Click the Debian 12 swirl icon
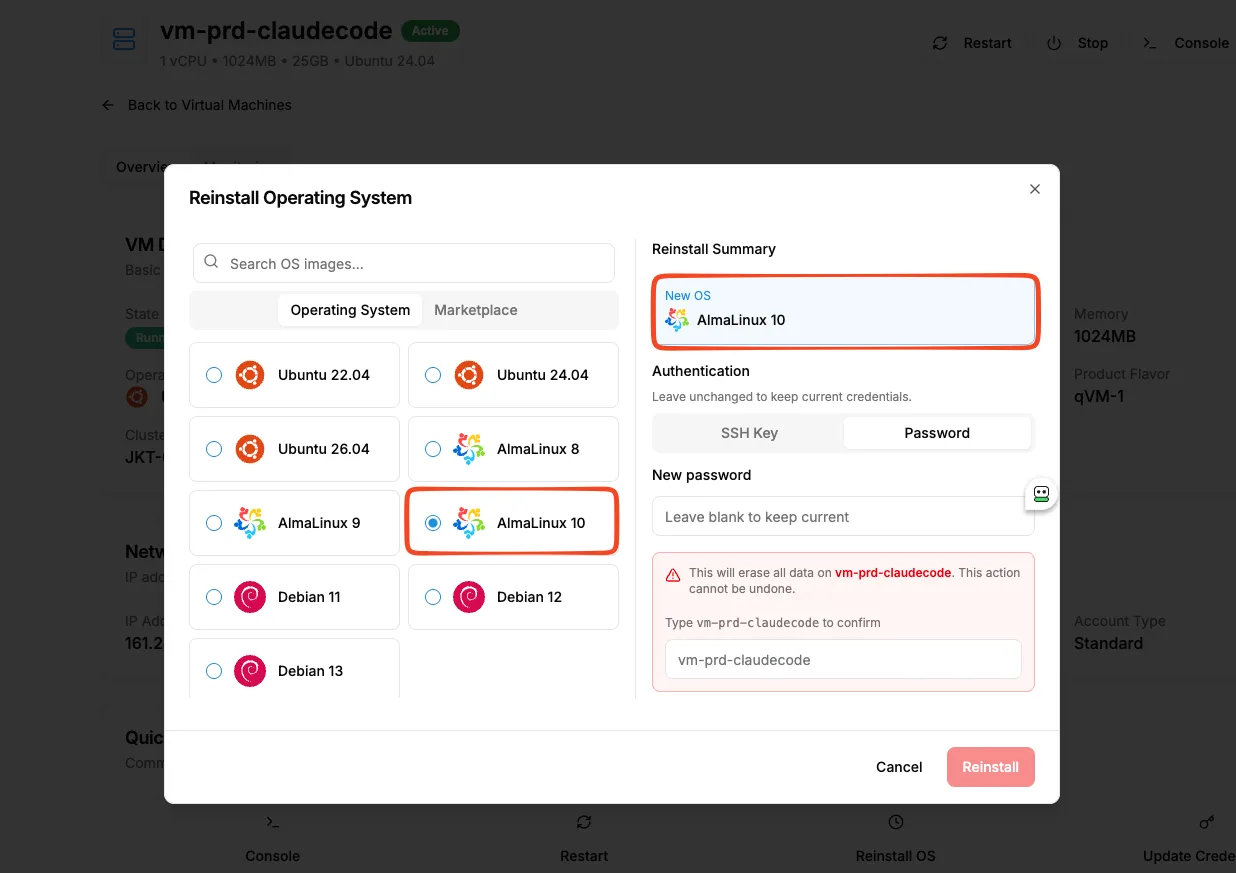Screen dimensions: 1236x873 [468, 597]
